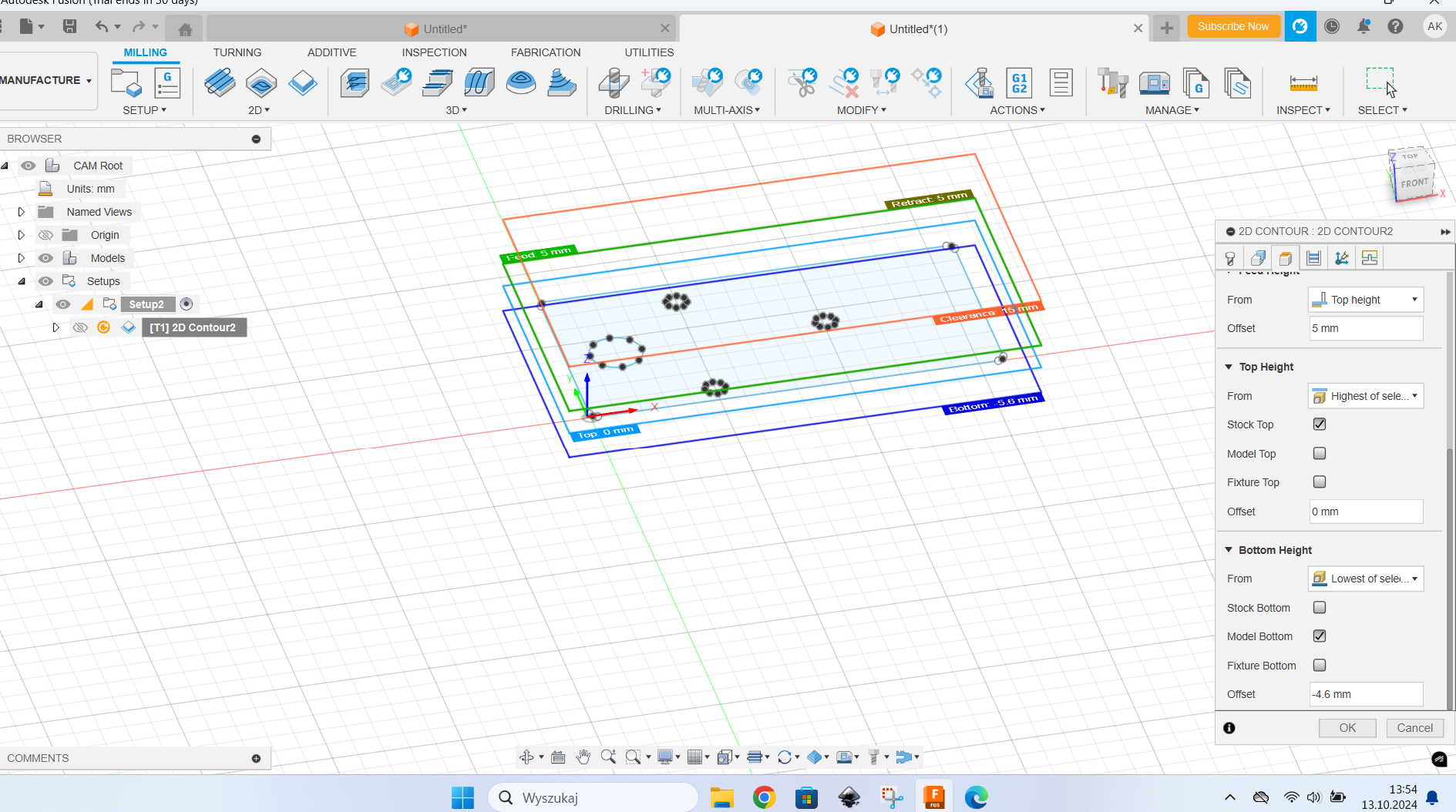
Task: Switch to the INSPECTION tab
Action: pyautogui.click(x=435, y=52)
